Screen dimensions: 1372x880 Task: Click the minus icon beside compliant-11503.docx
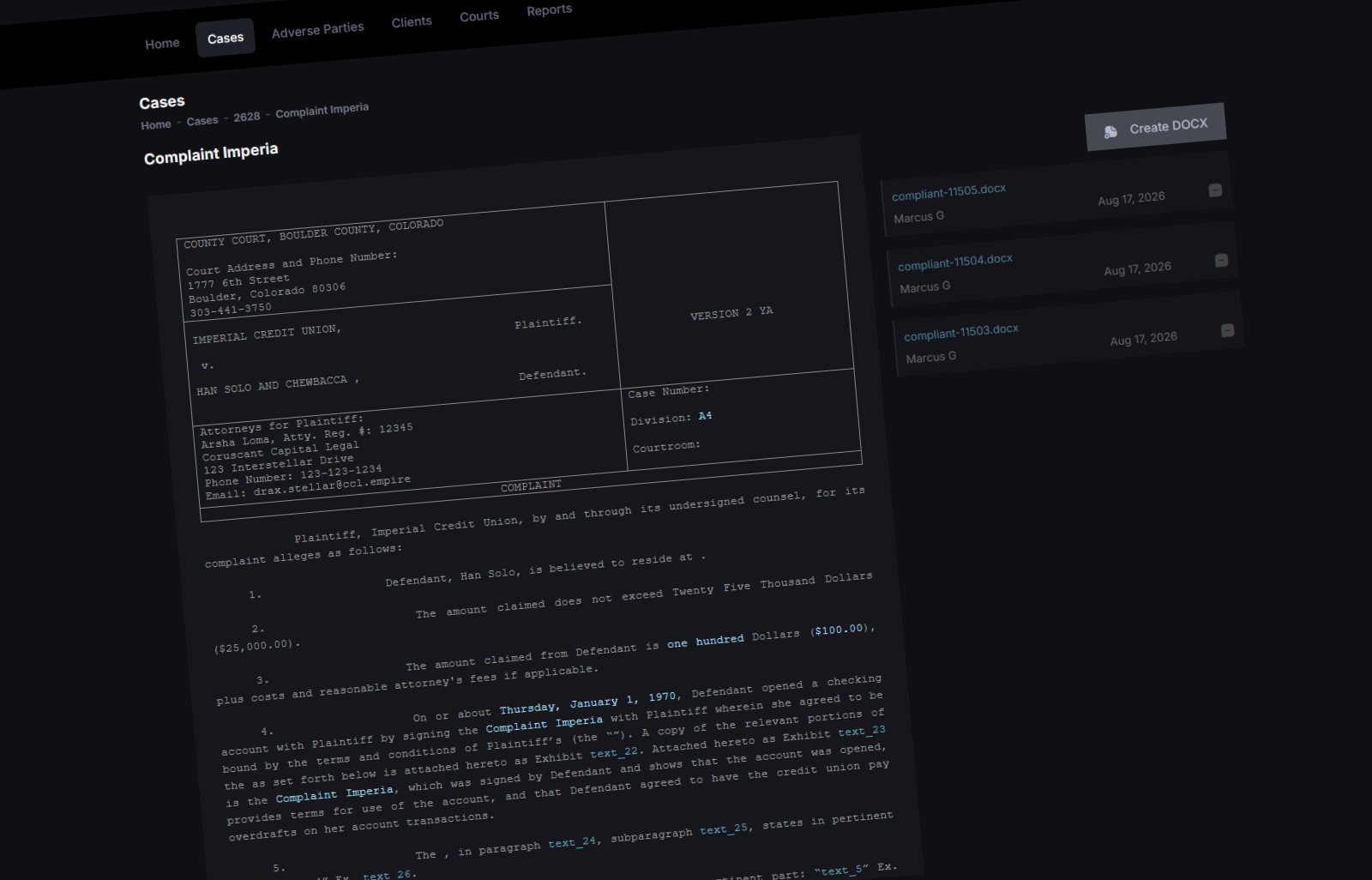tap(1227, 330)
